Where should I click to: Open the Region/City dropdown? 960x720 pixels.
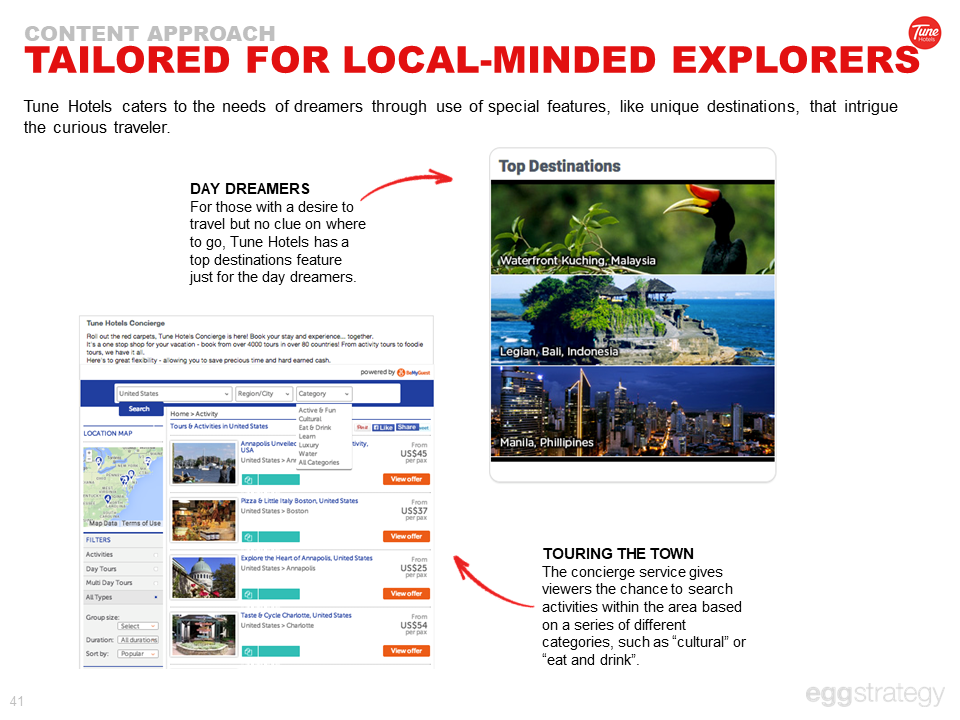pyautogui.click(x=264, y=394)
